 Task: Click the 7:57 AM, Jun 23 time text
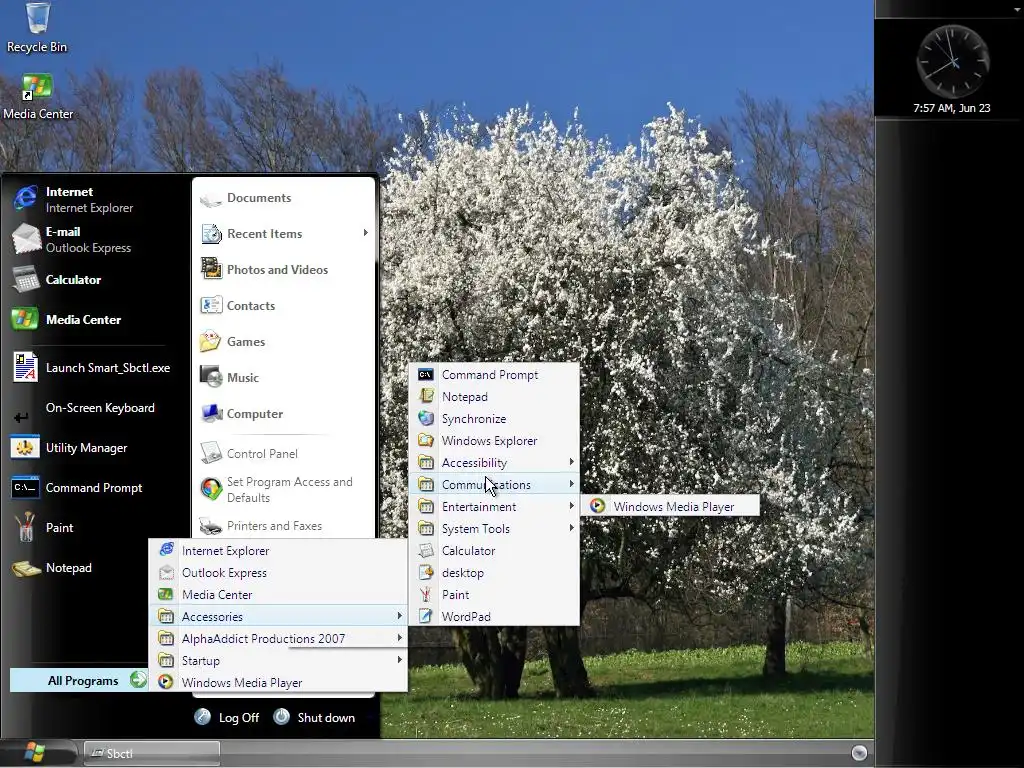(x=952, y=108)
